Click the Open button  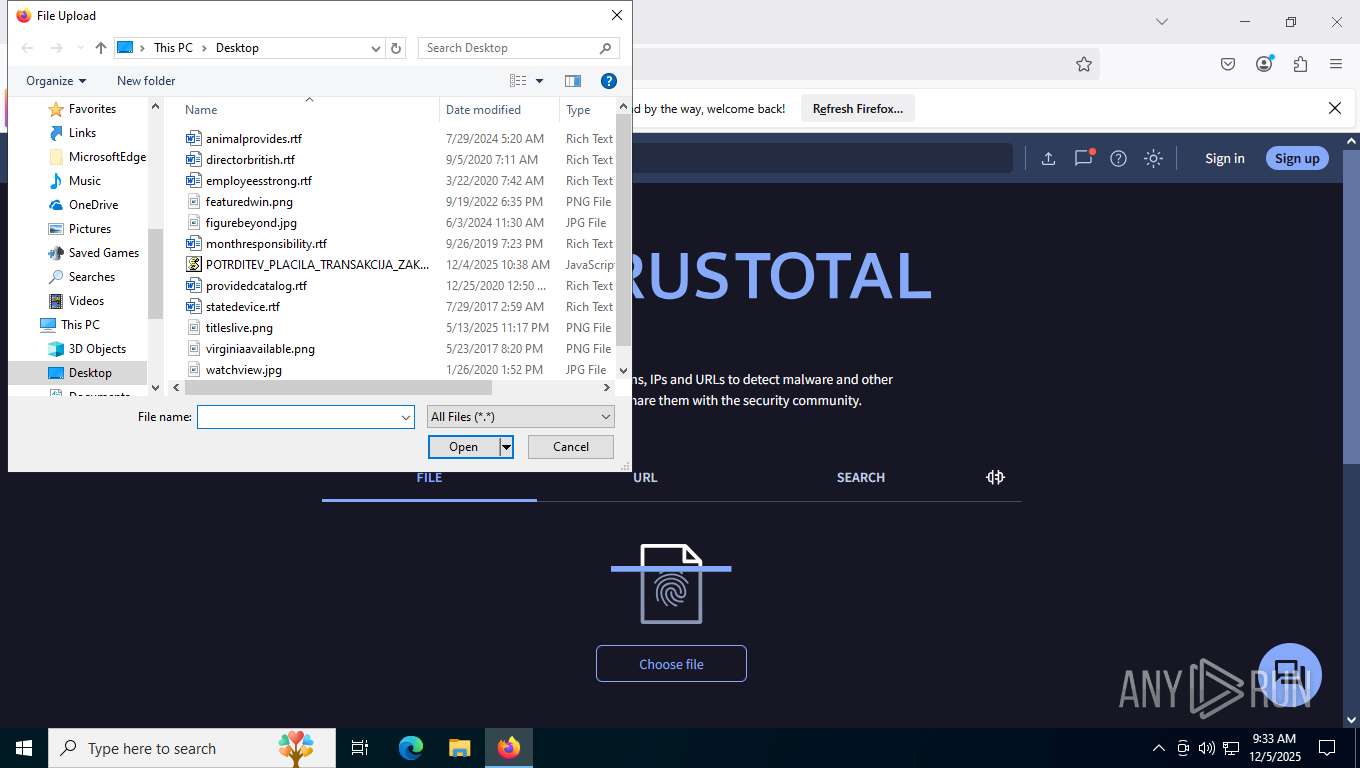tap(464, 447)
